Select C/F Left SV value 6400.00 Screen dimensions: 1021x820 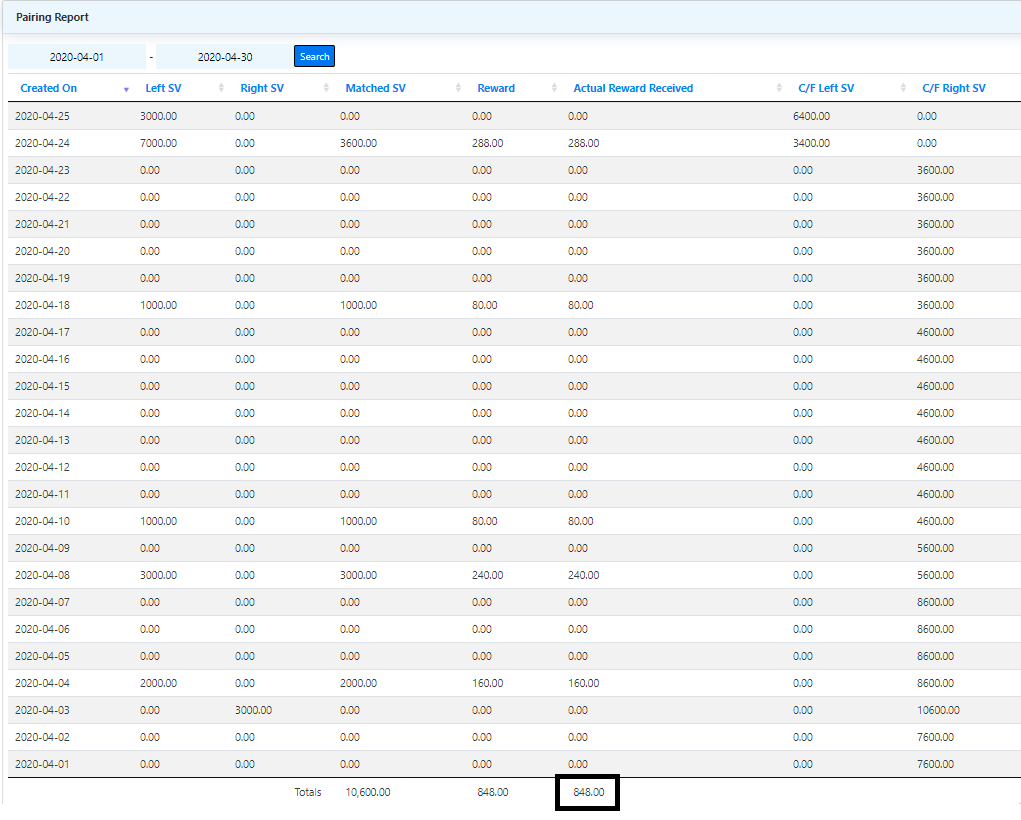click(x=811, y=116)
